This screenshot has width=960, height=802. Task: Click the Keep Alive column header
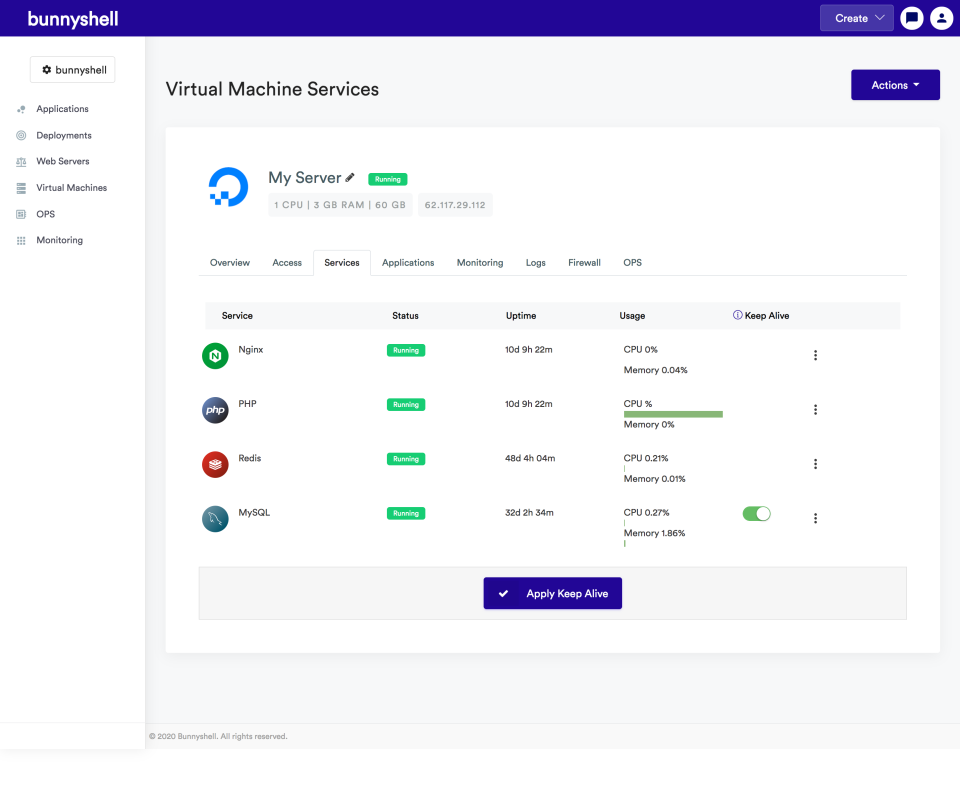767,316
